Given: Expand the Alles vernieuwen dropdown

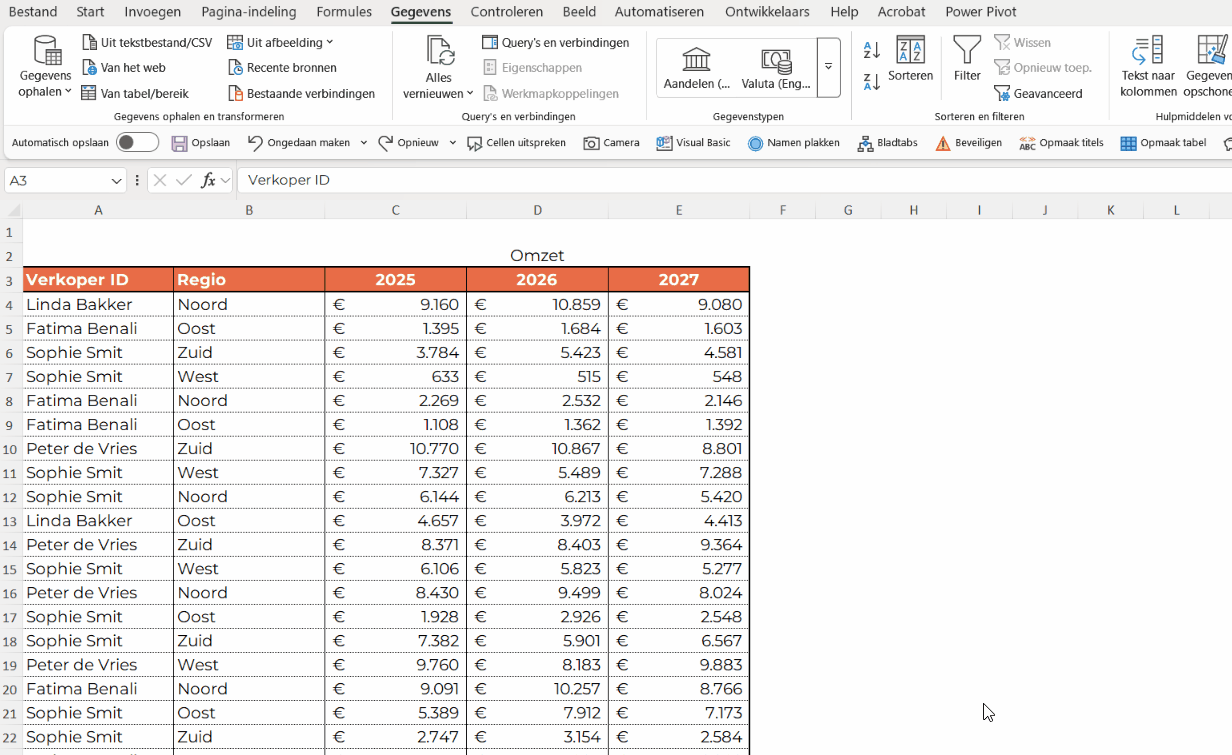Looking at the screenshot, I should 438,67.
